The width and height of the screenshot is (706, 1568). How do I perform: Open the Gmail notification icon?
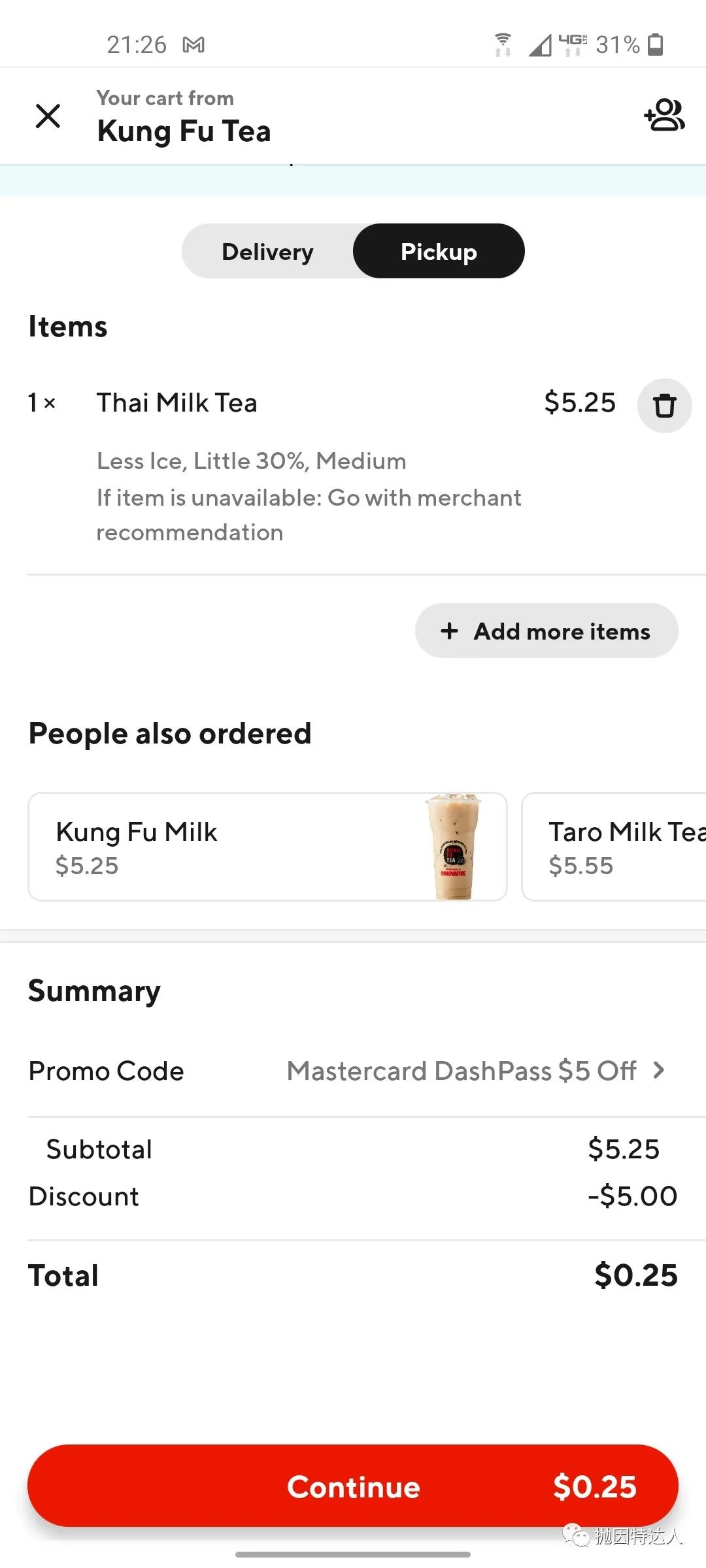tap(195, 44)
